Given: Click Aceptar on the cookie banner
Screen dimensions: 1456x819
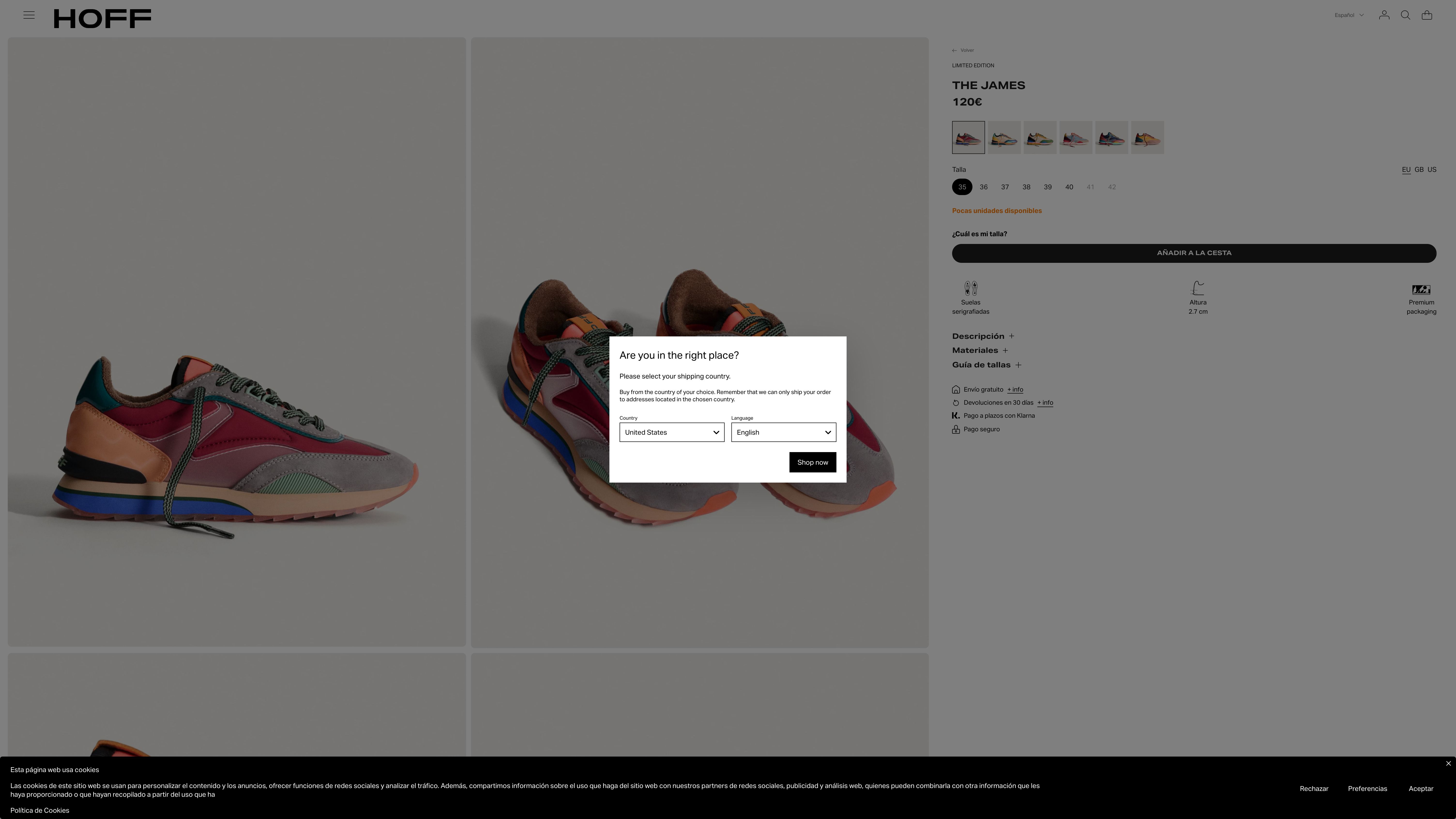Looking at the screenshot, I should click(1420, 789).
